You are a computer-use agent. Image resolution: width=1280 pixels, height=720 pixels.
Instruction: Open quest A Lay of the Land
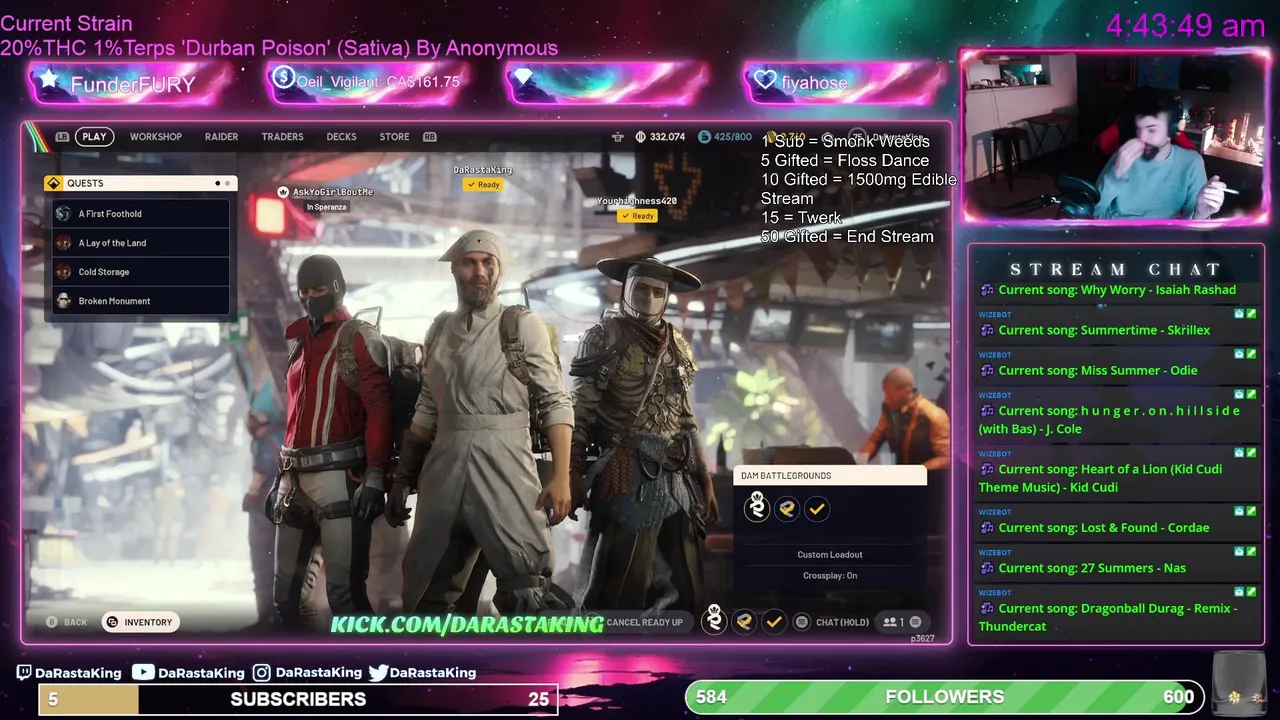(141, 243)
